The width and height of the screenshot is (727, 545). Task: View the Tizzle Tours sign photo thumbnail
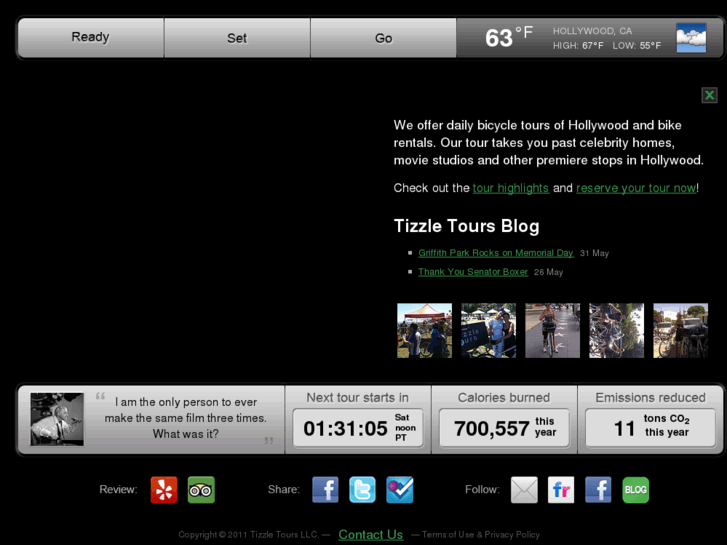coord(488,330)
